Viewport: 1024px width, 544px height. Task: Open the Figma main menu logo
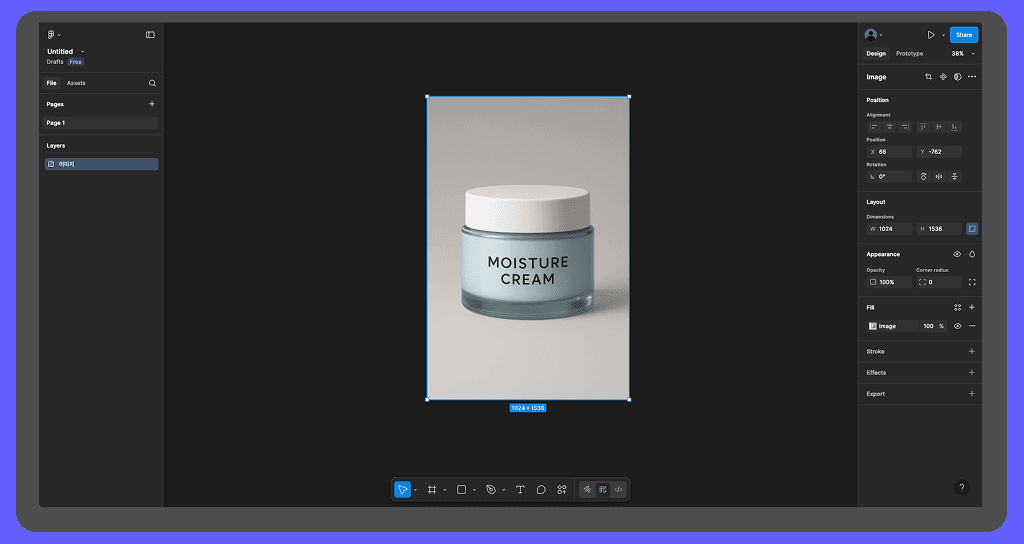[x=51, y=35]
